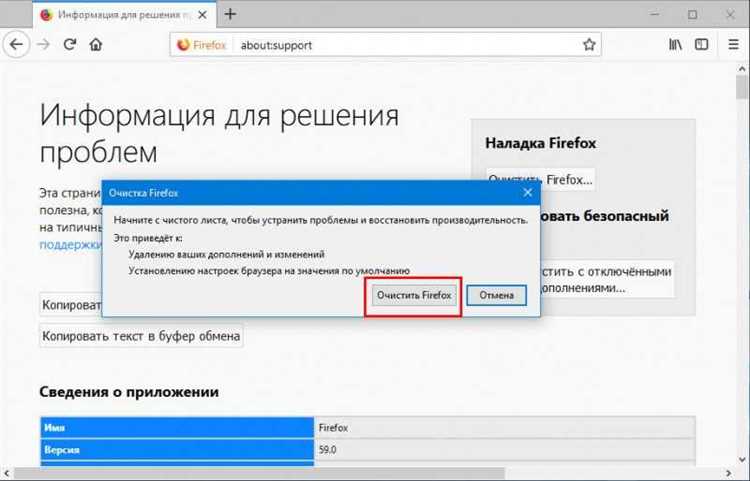Click the Имя table header cell

[177, 427]
